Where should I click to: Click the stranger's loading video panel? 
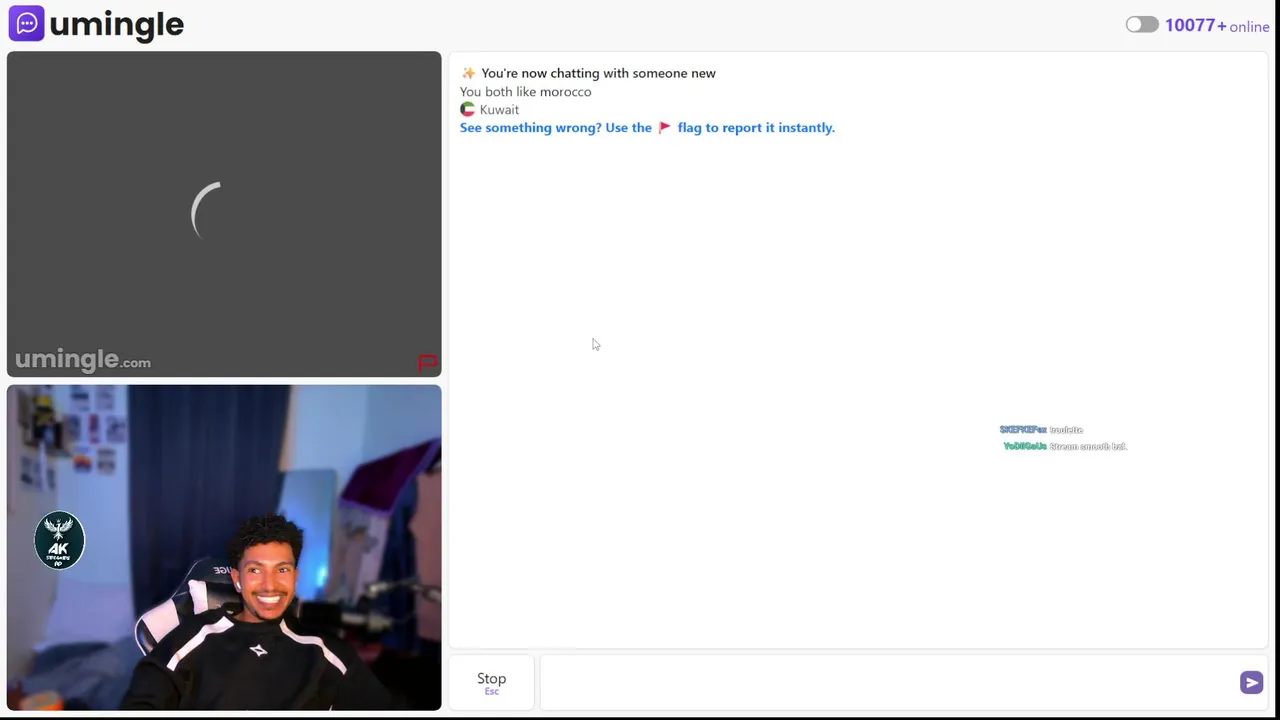point(224,214)
